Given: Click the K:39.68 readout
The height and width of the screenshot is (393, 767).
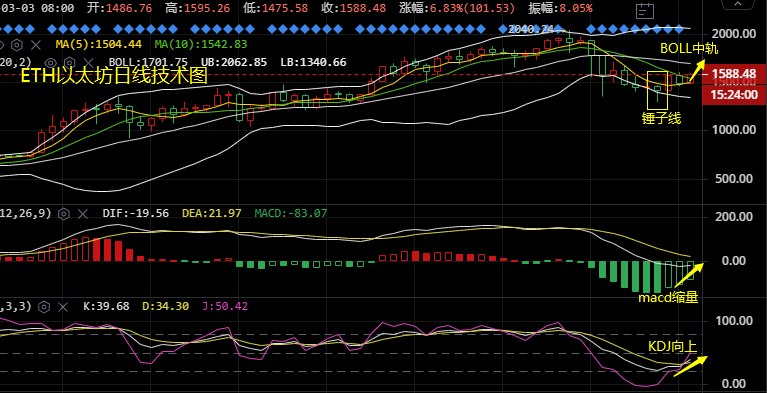Looking at the screenshot, I should tap(106, 306).
